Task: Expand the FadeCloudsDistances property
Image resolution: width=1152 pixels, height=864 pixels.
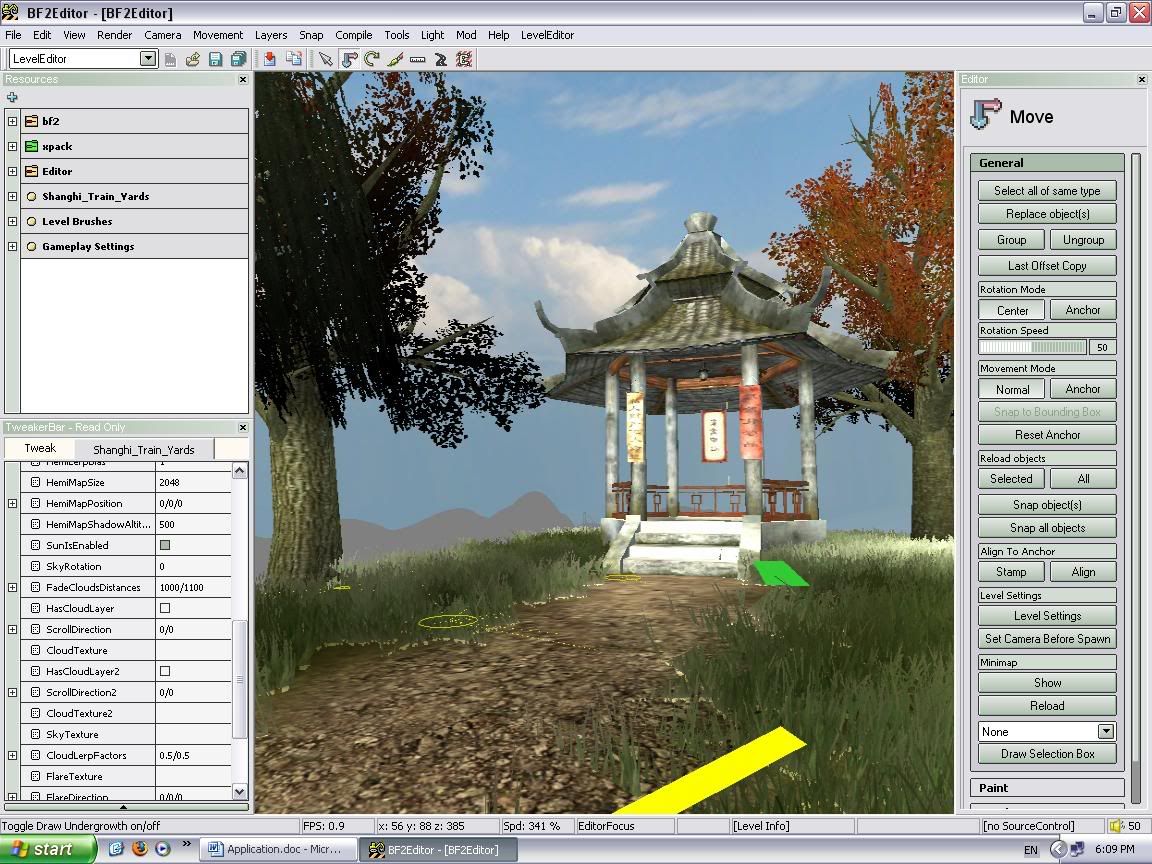Action: pyautogui.click(x=12, y=587)
